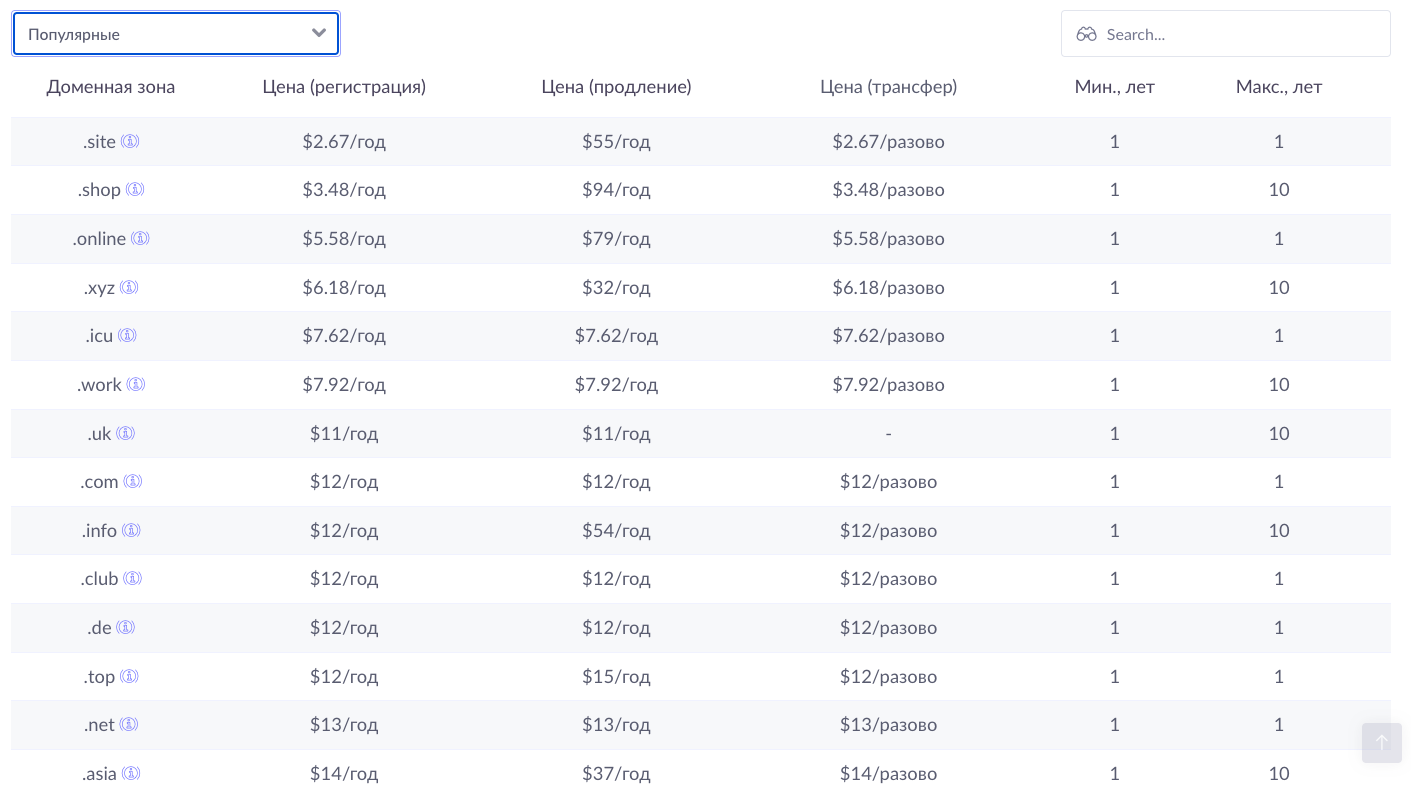Open info icon next to .top
1411x790 pixels.
(x=129, y=676)
